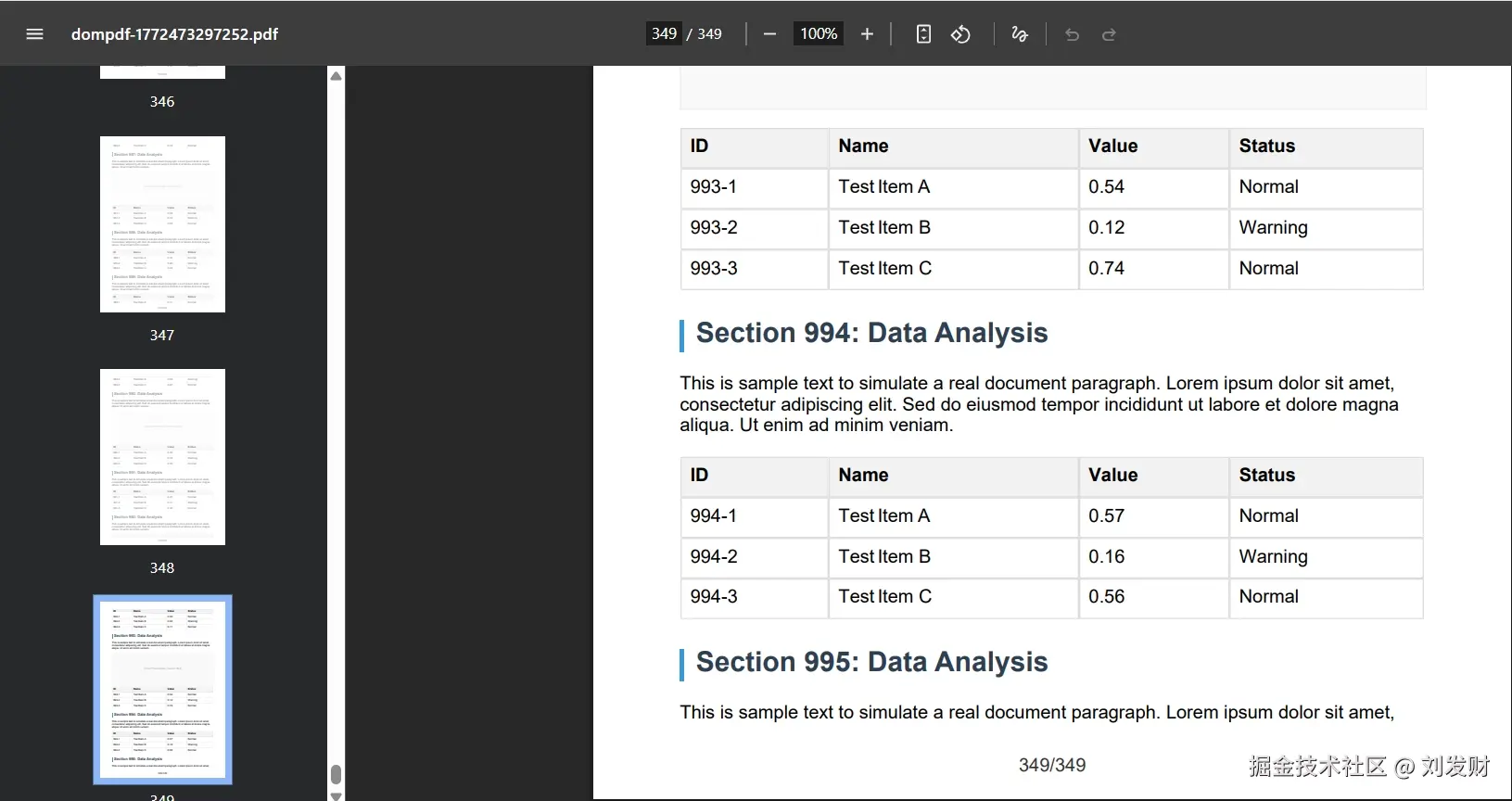Screen dimensions: 1512x801
Task: Open page 347 thumbnail
Action: click(x=162, y=224)
